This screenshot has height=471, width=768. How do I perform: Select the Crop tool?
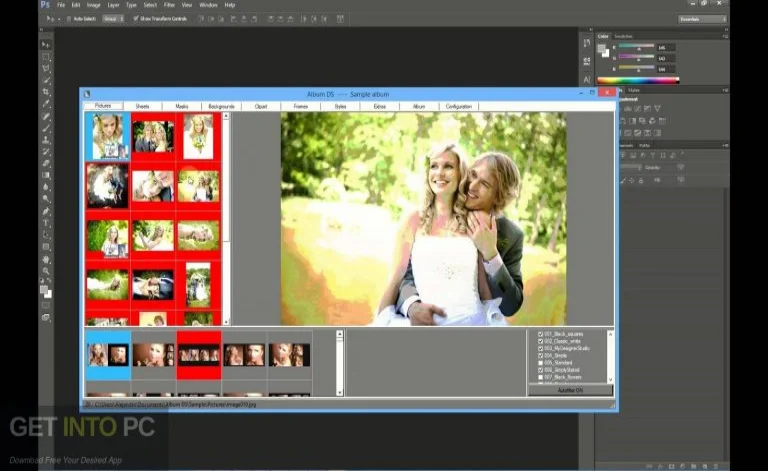point(46,92)
